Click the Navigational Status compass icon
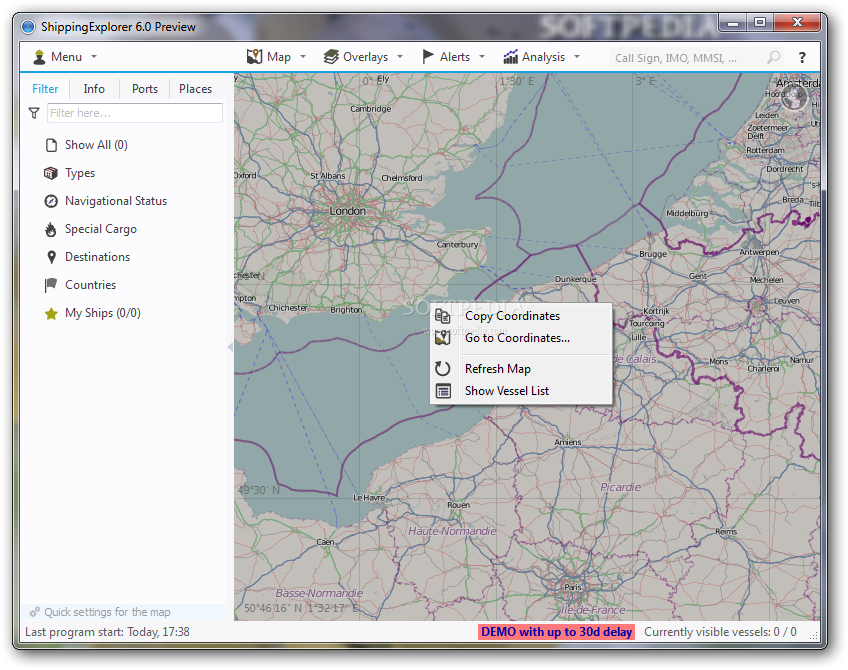848x670 pixels. pos(51,201)
